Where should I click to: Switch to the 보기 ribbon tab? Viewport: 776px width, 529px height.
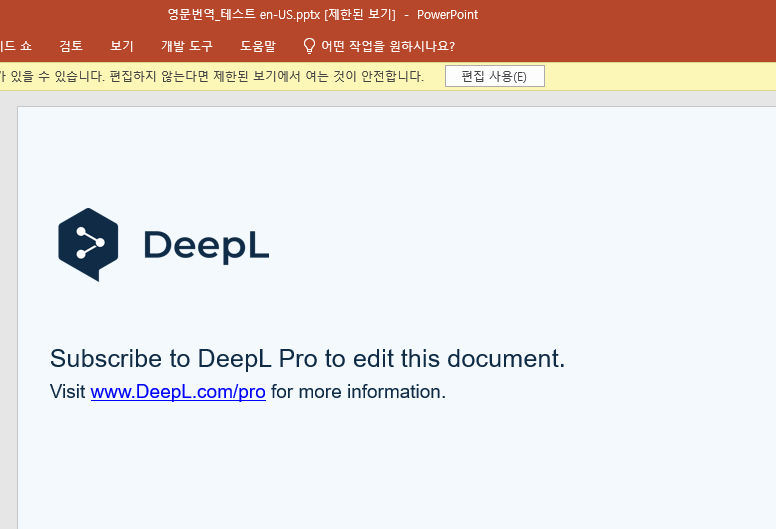coord(122,46)
